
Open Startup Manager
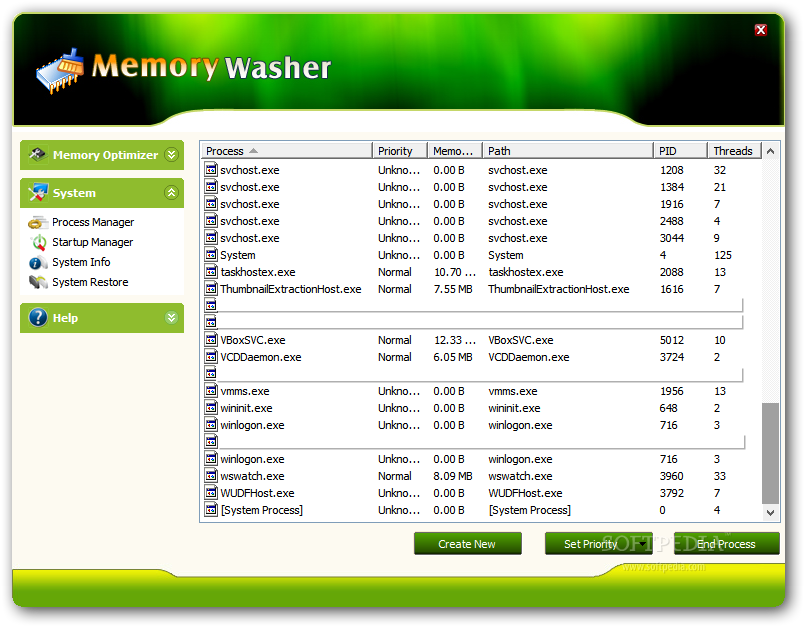pyautogui.click(x=92, y=242)
